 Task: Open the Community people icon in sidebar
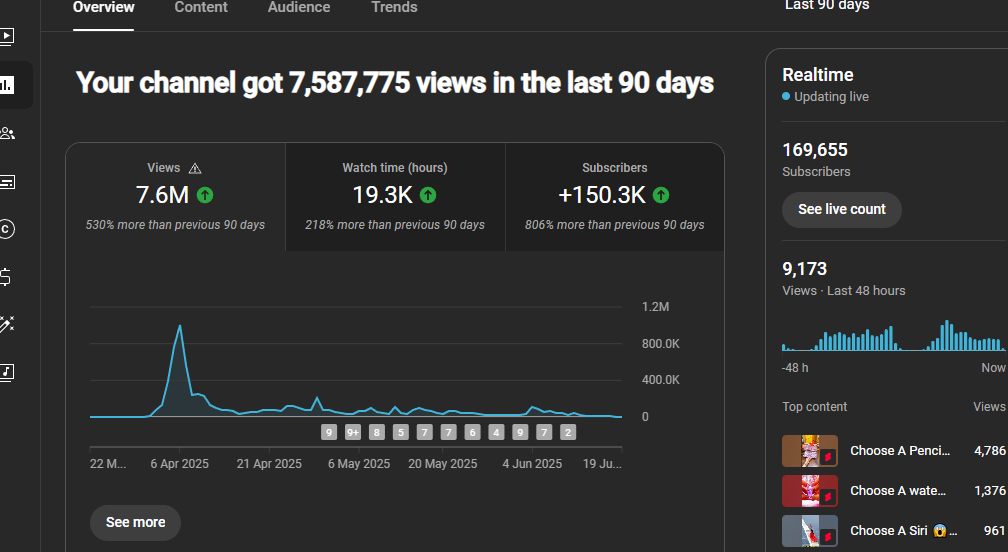(7, 133)
